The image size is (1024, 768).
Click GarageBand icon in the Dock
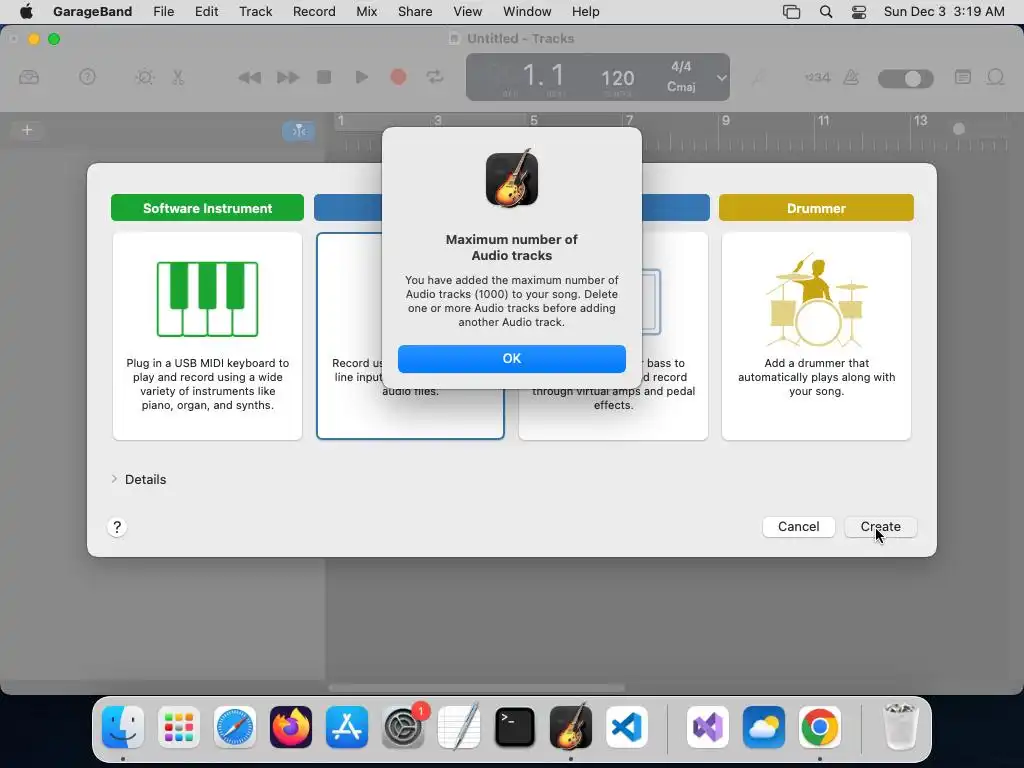click(571, 727)
